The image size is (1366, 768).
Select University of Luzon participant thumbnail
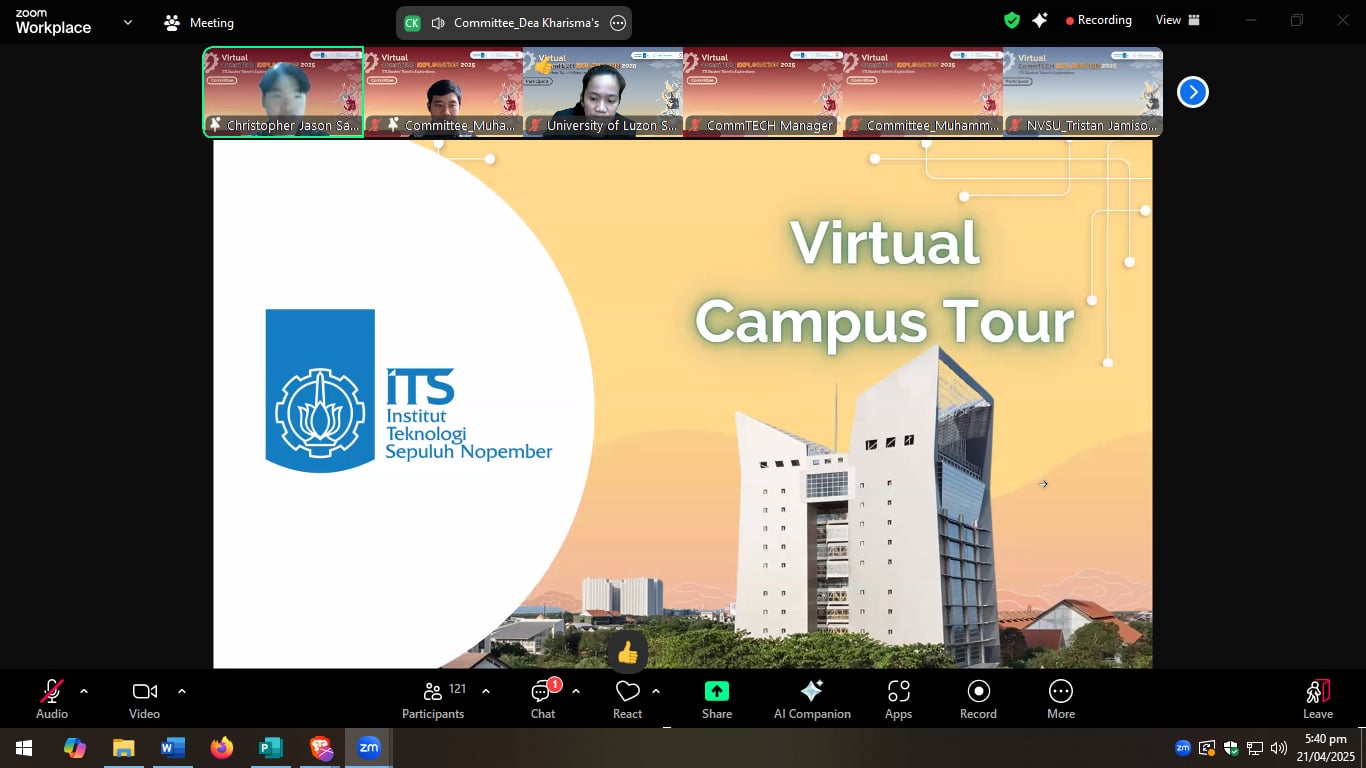603,92
